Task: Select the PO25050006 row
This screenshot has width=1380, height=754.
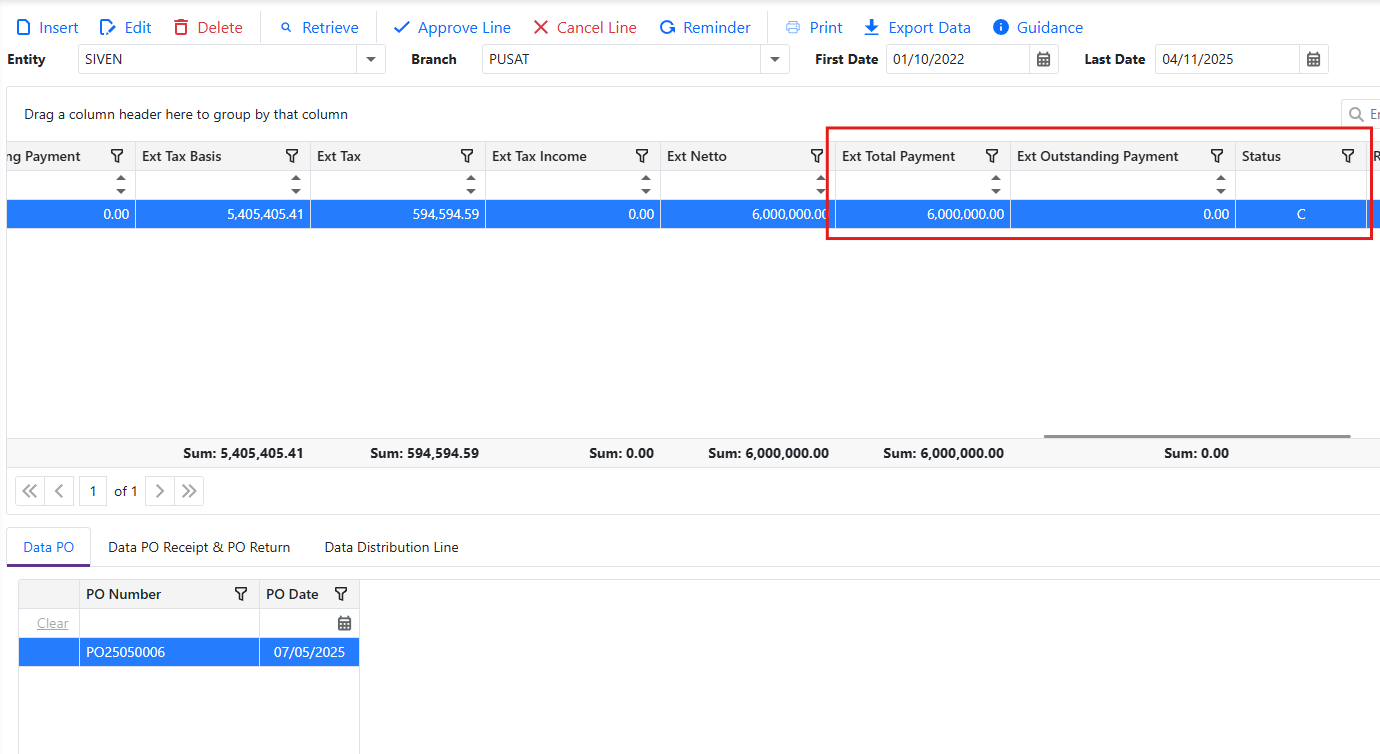Action: [x=189, y=652]
